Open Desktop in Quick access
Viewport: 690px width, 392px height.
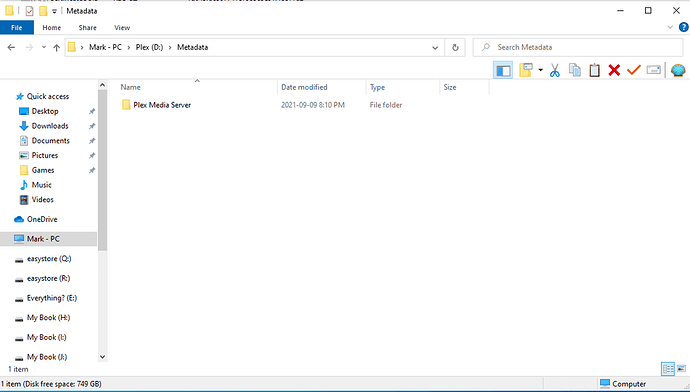[45, 111]
